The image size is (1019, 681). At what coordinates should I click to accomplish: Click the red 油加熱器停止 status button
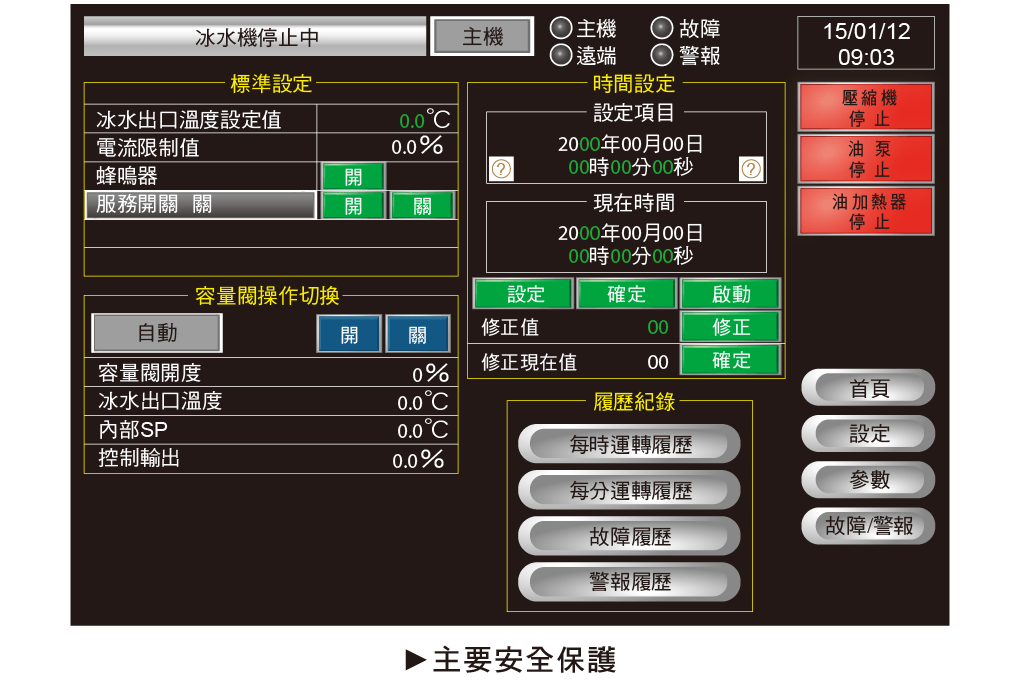[866, 211]
